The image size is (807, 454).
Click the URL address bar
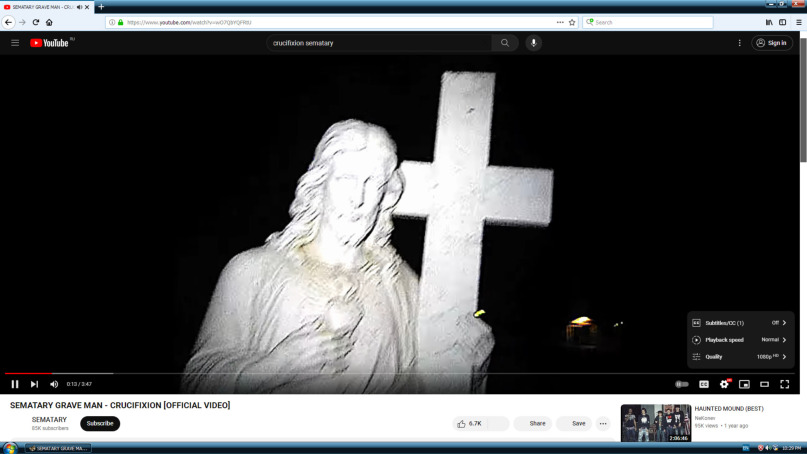point(340,22)
